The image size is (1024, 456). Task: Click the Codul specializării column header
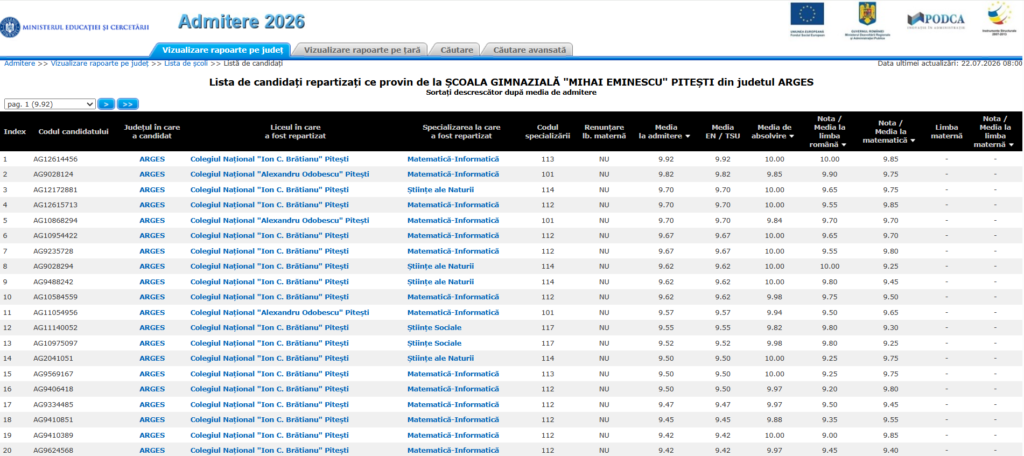(547, 131)
